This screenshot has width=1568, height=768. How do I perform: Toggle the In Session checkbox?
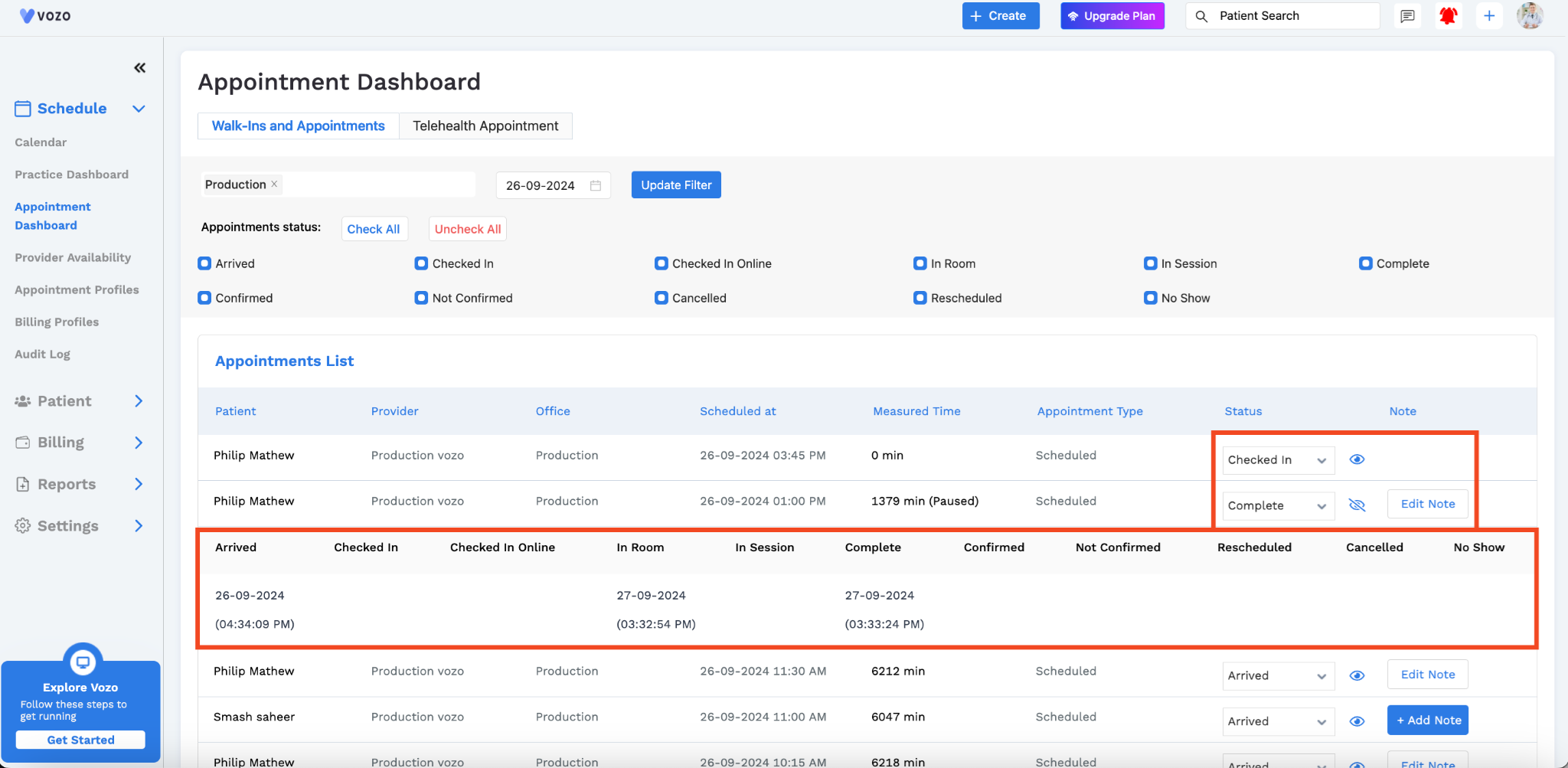point(1151,263)
